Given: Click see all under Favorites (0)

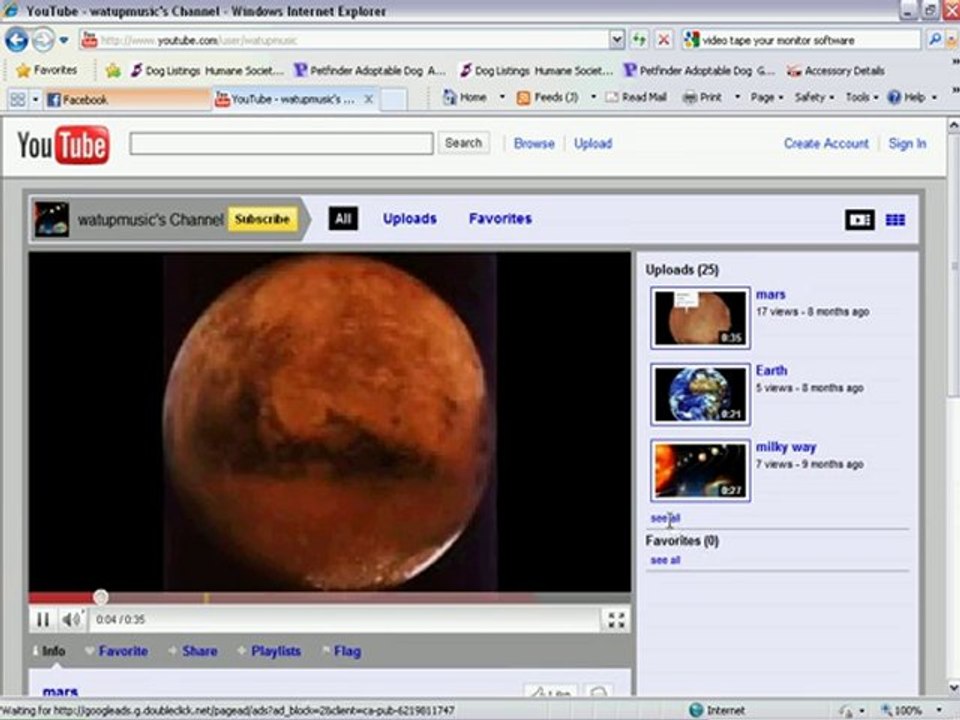Looking at the screenshot, I should tap(665, 560).
